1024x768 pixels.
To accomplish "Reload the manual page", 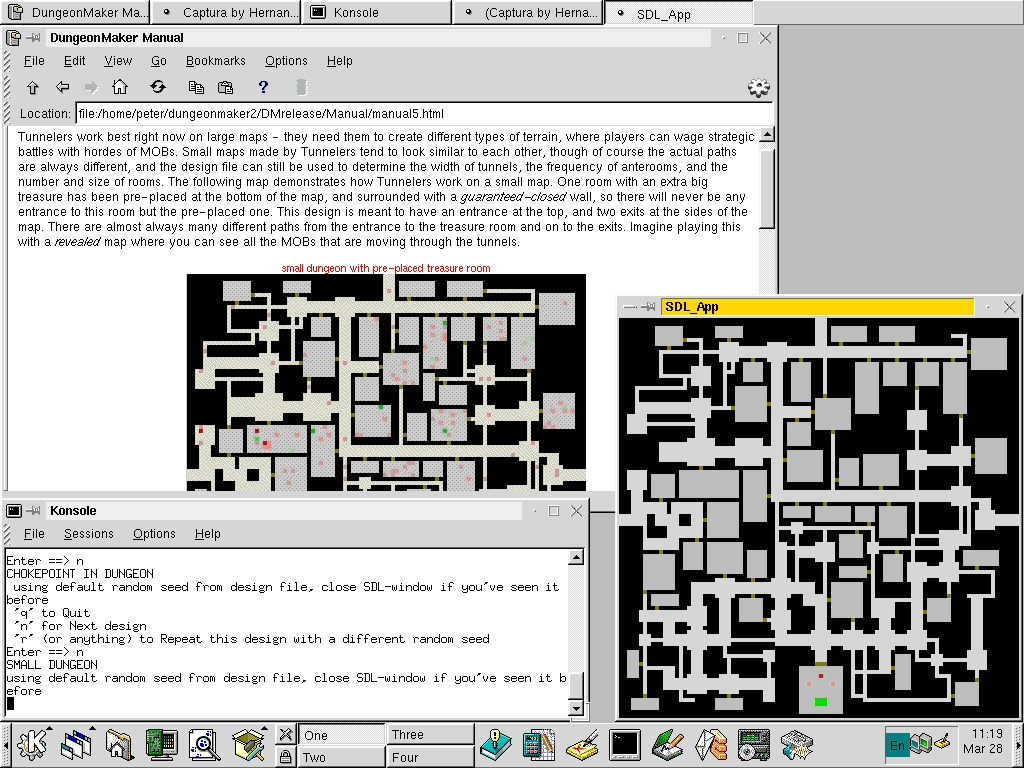I will [158, 87].
